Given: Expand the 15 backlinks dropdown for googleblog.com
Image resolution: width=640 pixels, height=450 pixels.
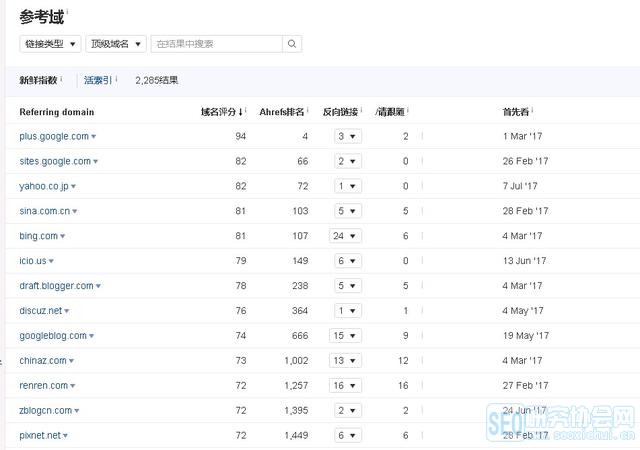Looking at the screenshot, I should (345, 336).
